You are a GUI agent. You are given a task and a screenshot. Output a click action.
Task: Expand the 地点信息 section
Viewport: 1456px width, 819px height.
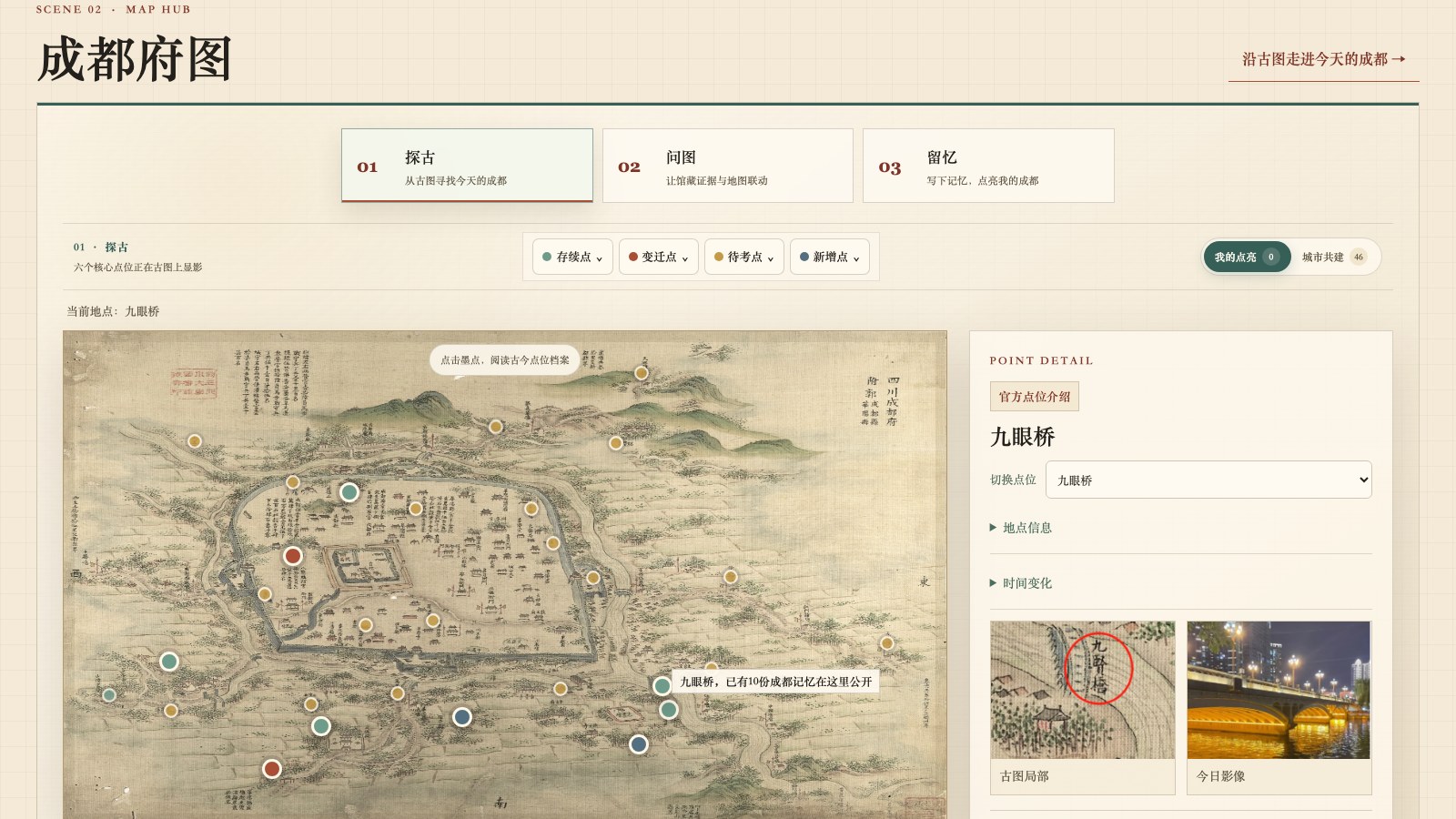point(1180,528)
